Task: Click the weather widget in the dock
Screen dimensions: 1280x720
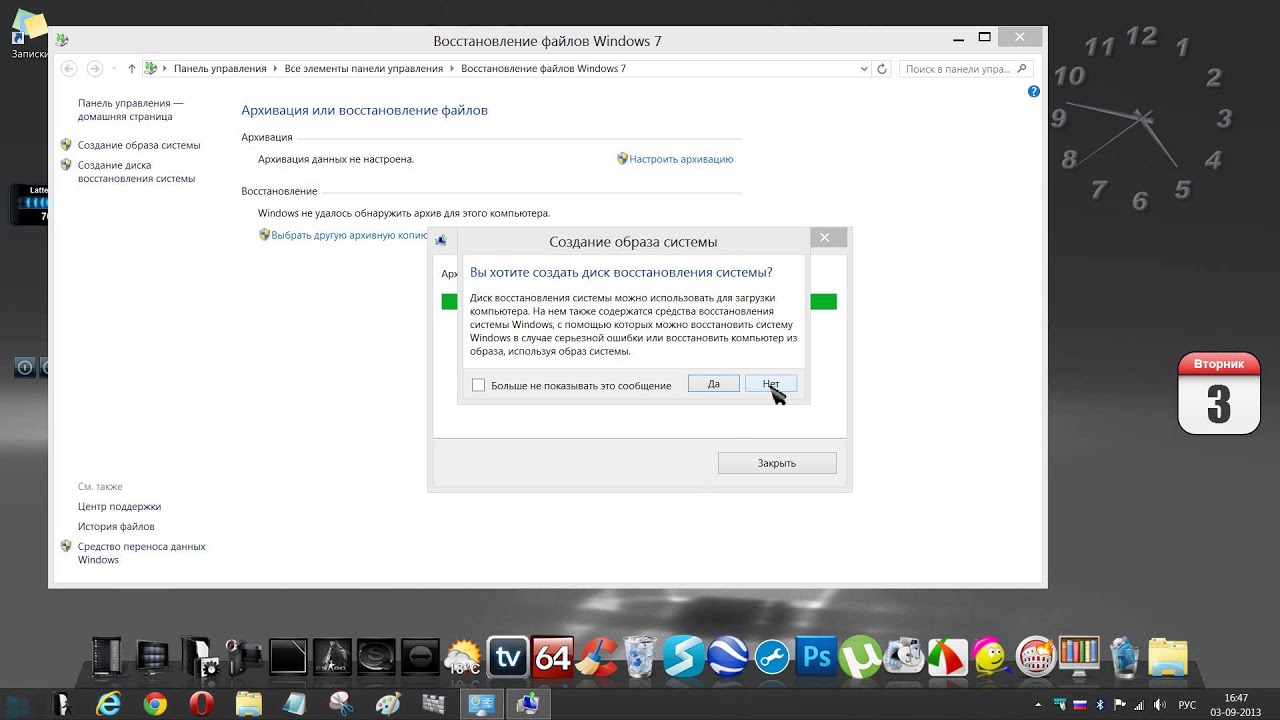Action: point(463,657)
